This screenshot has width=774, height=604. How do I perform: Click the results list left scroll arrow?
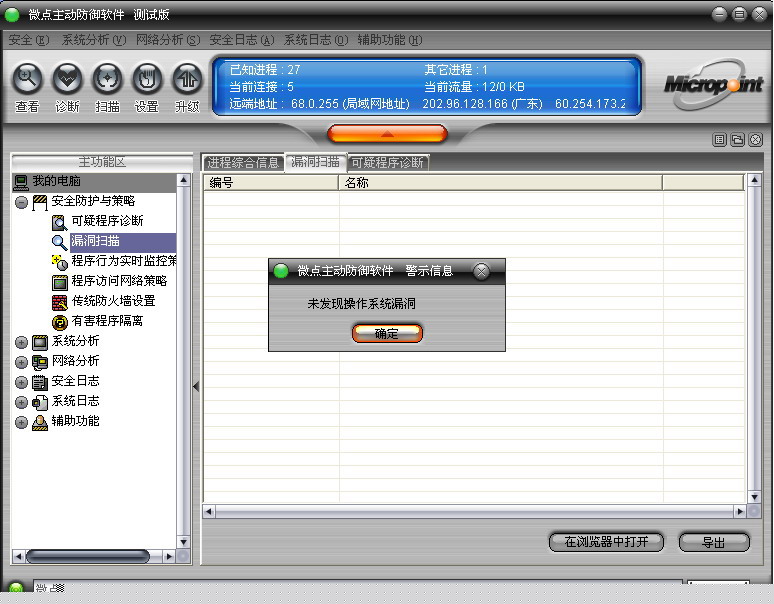click(x=209, y=511)
